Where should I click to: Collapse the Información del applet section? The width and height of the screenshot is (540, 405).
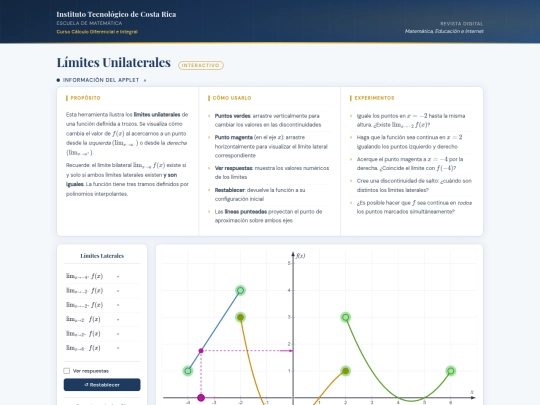(x=102, y=80)
